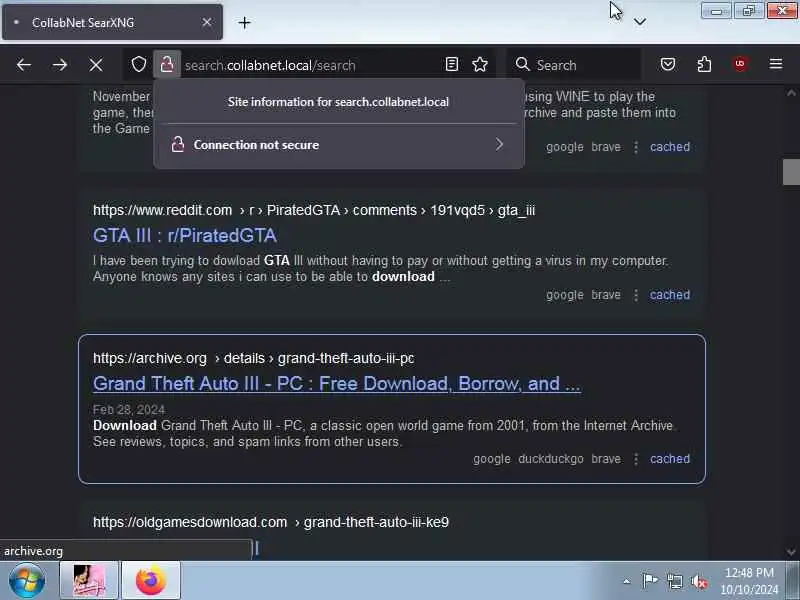Open Firefox from the taskbar
The width and height of the screenshot is (800, 600).
[151, 581]
